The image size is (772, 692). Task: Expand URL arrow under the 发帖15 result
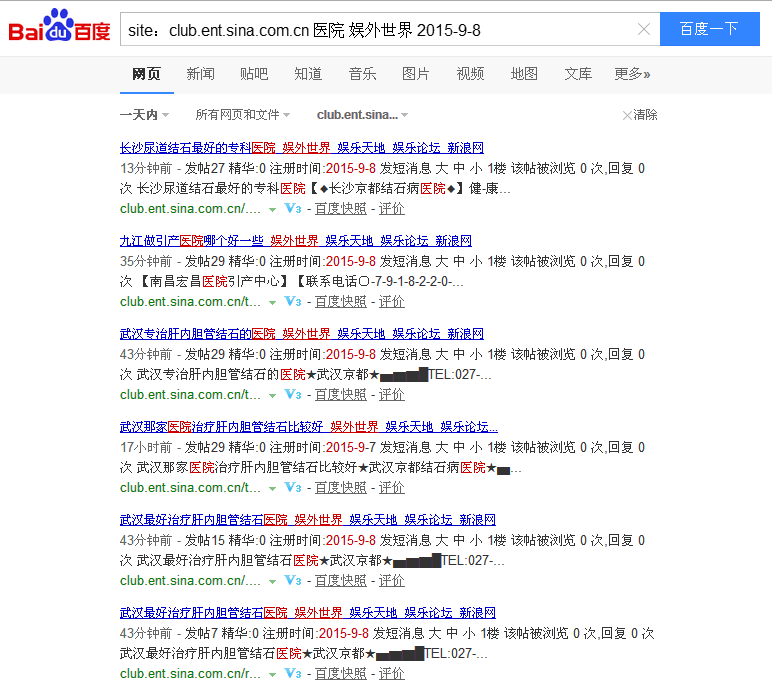point(272,582)
